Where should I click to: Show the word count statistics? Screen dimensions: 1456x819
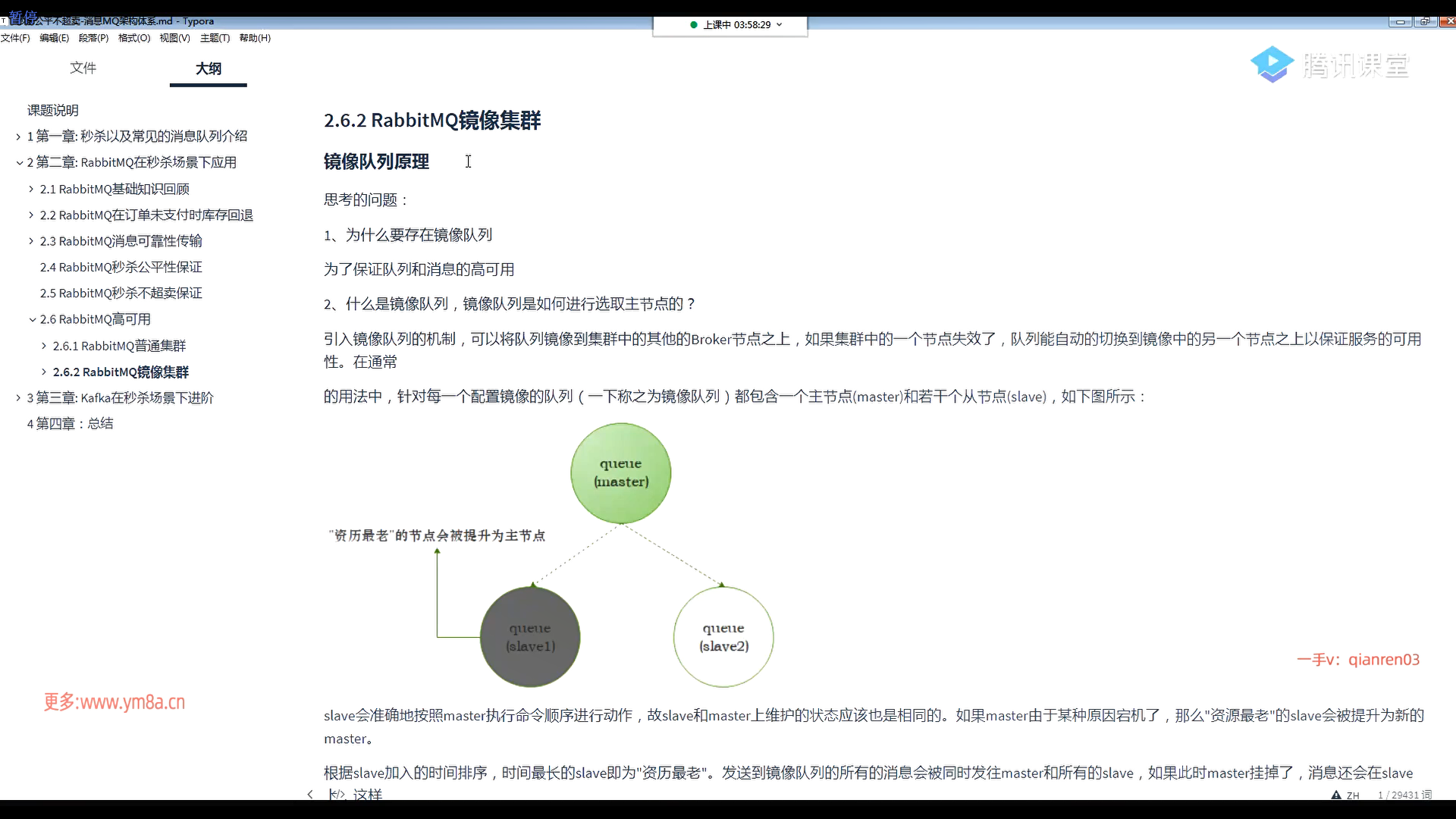pos(1404,795)
